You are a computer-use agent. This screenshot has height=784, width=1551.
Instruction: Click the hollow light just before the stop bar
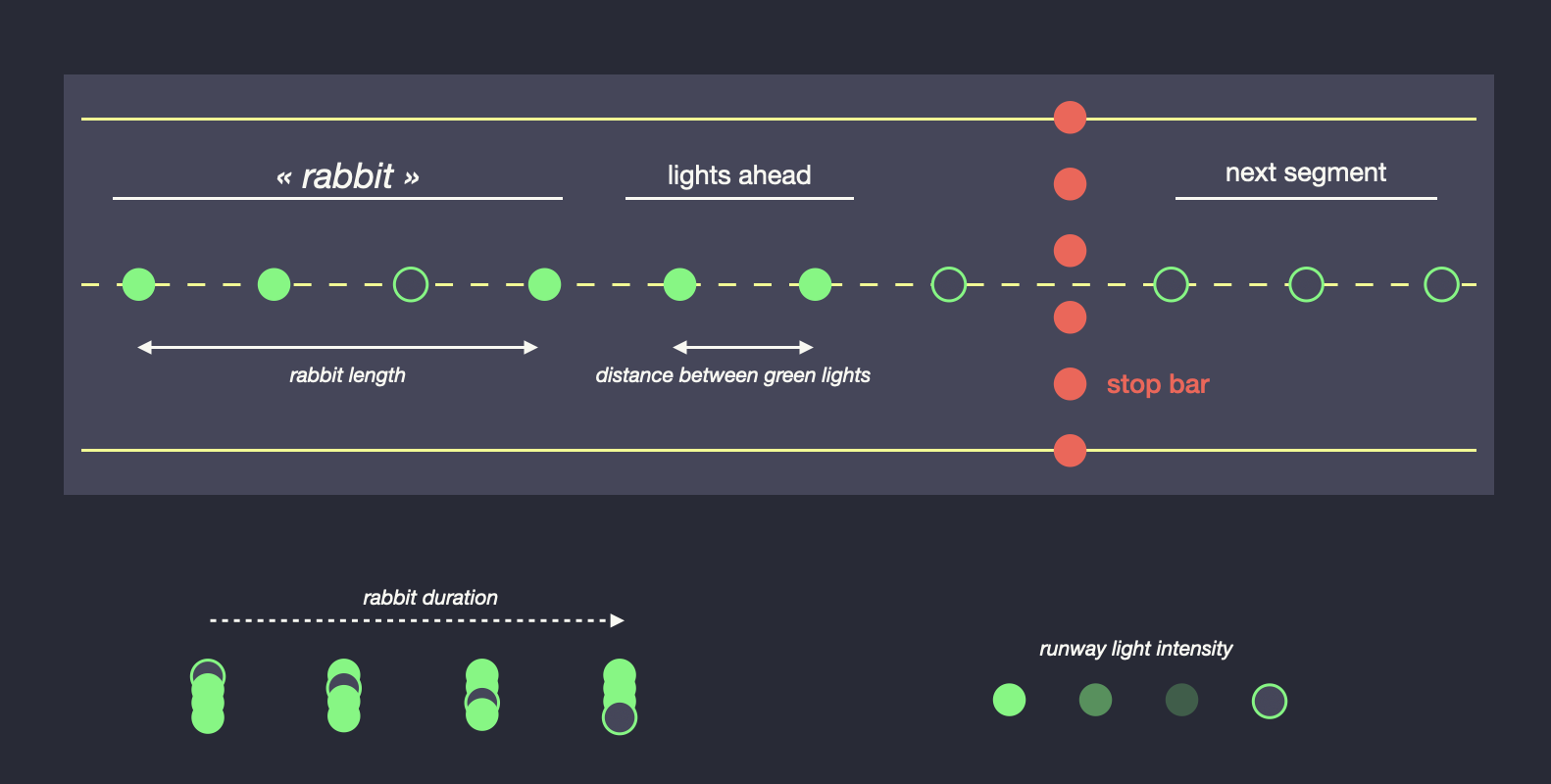[948, 284]
